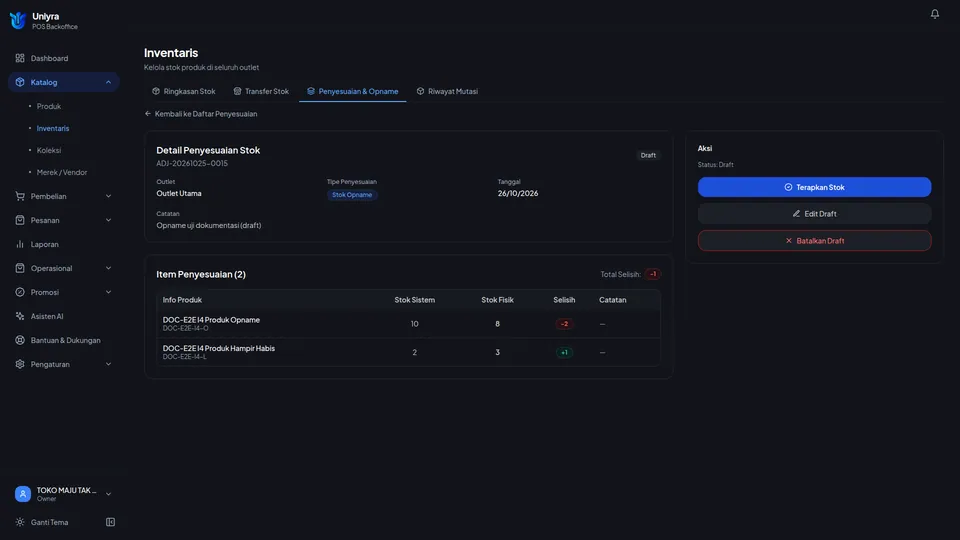Image resolution: width=960 pixels, height=540 pixels.
Task: Click the date 26/10/2026
Action: coord(518,193)
